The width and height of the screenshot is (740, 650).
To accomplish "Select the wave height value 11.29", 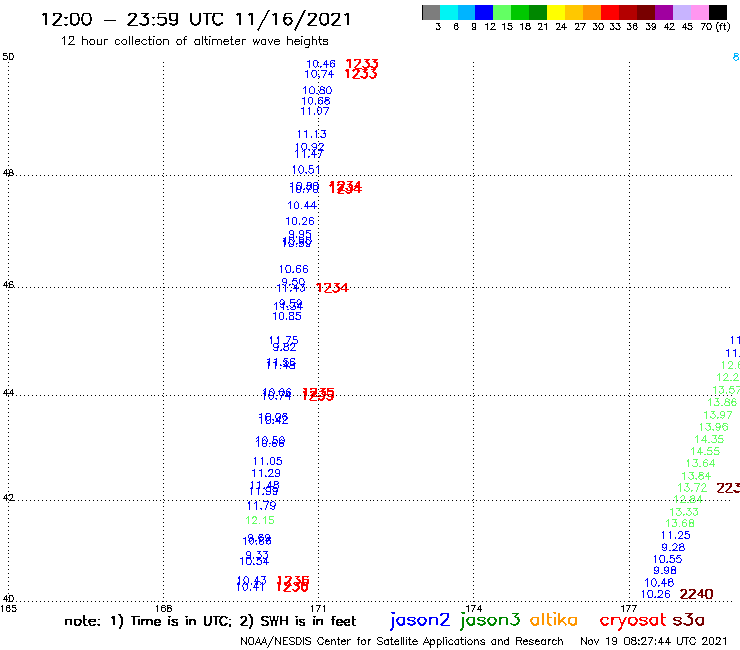I will pos(266,473).
